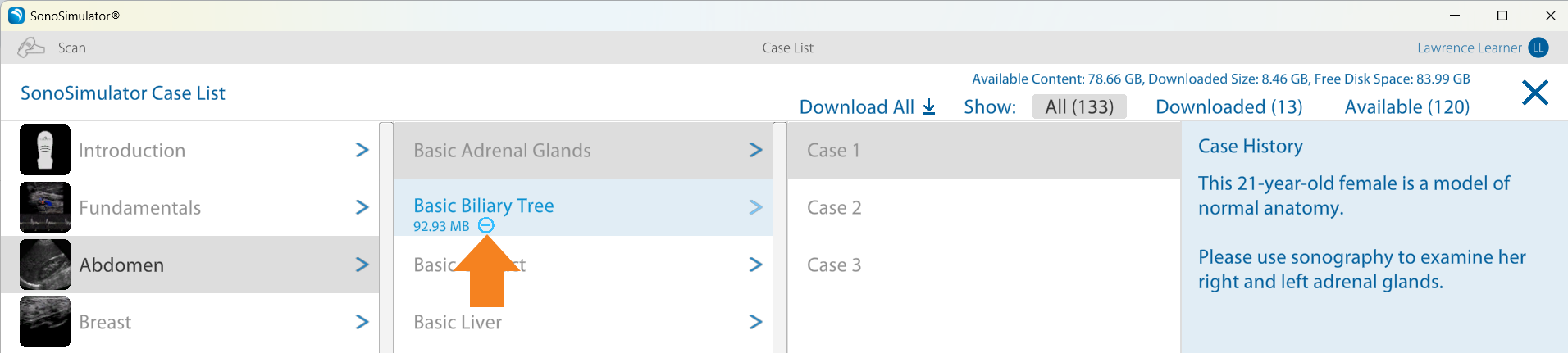Expand the Fundamentals category chevron

(362, 207)
